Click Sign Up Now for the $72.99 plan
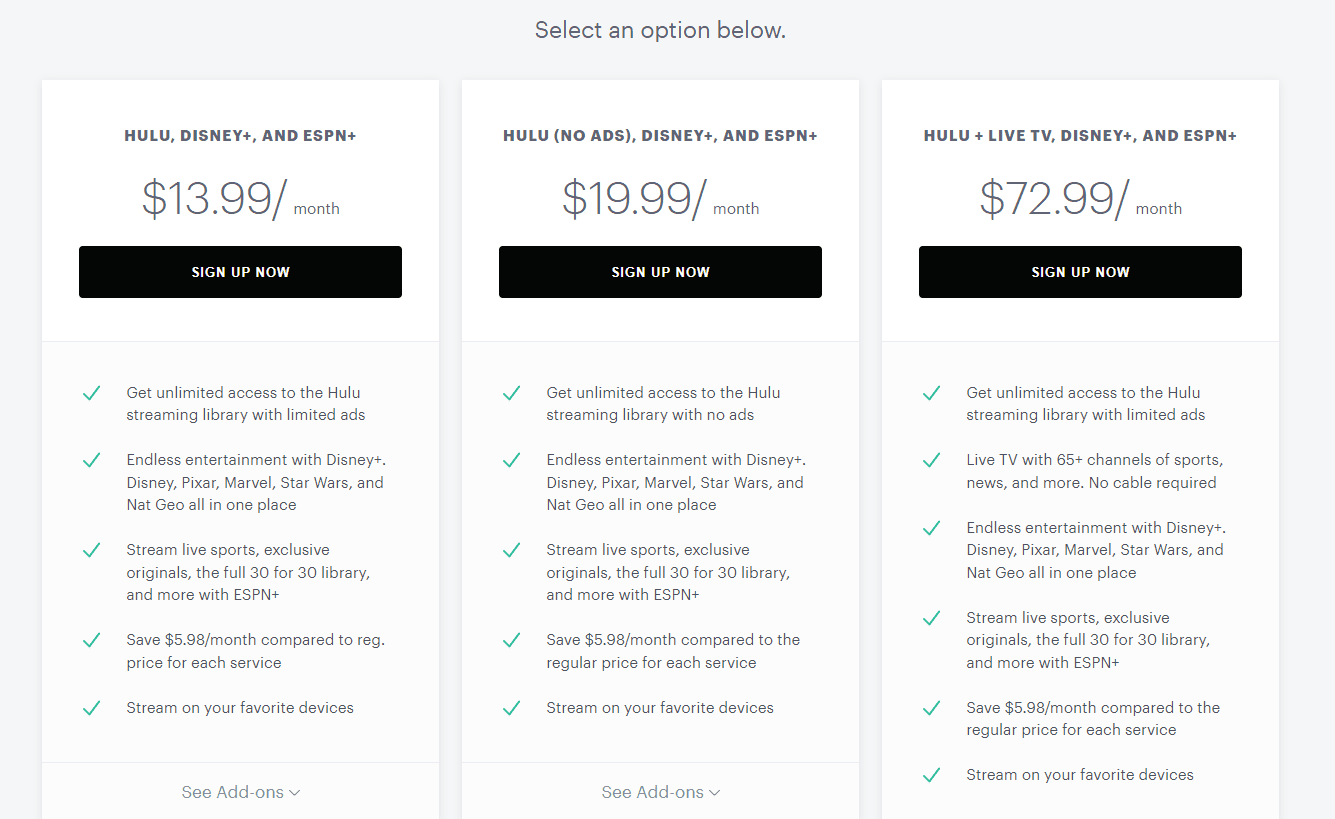 (1080, 272)
